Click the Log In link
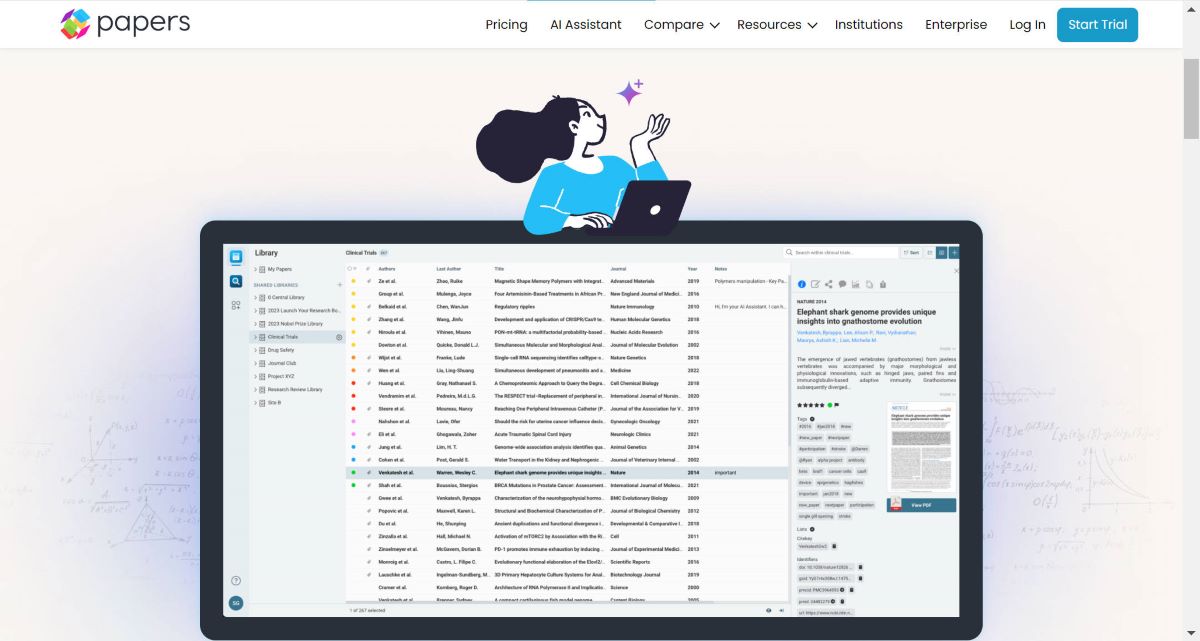 click(x=1027, y=25)
